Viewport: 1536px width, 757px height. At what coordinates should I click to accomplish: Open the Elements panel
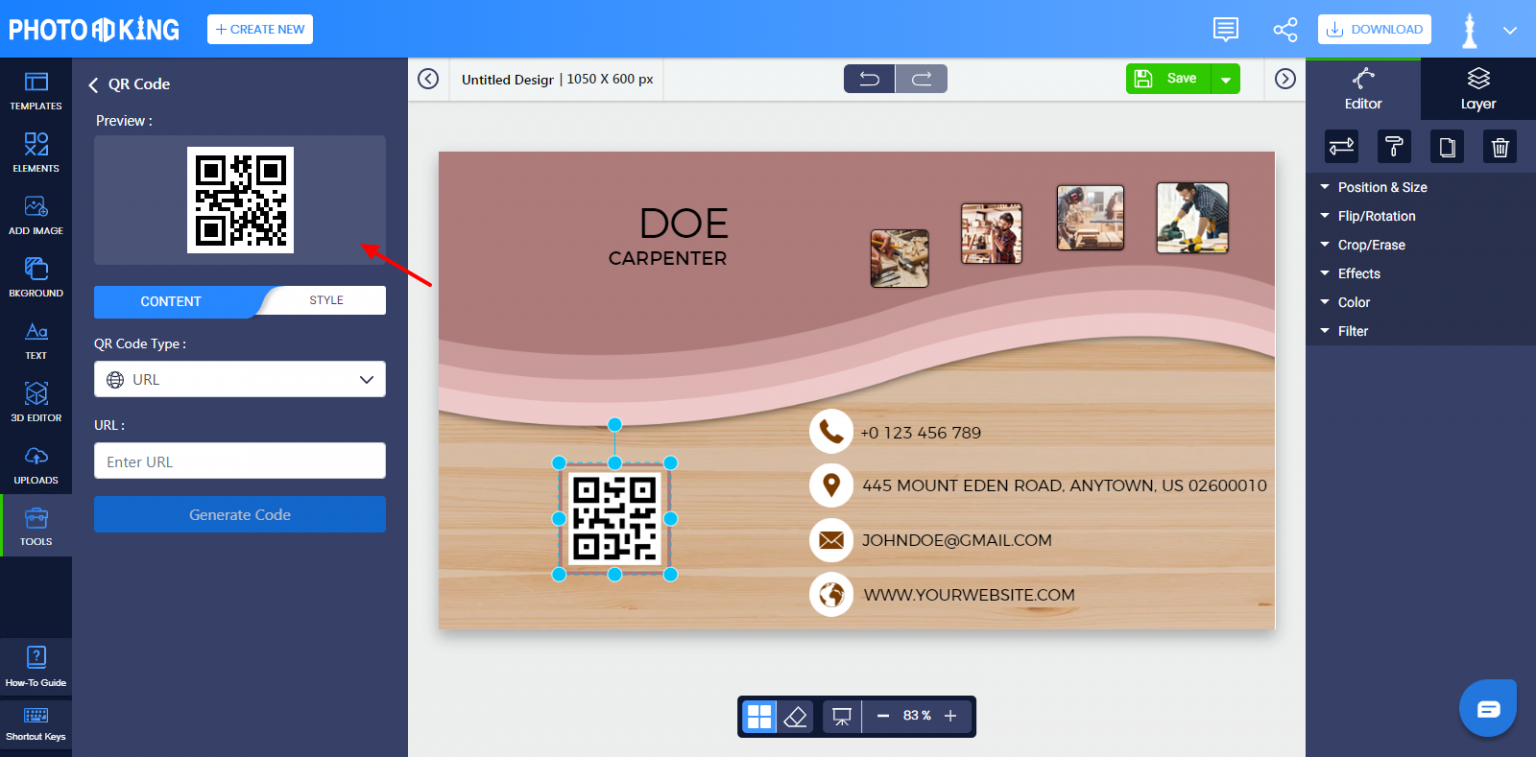[x=36, y=153]
